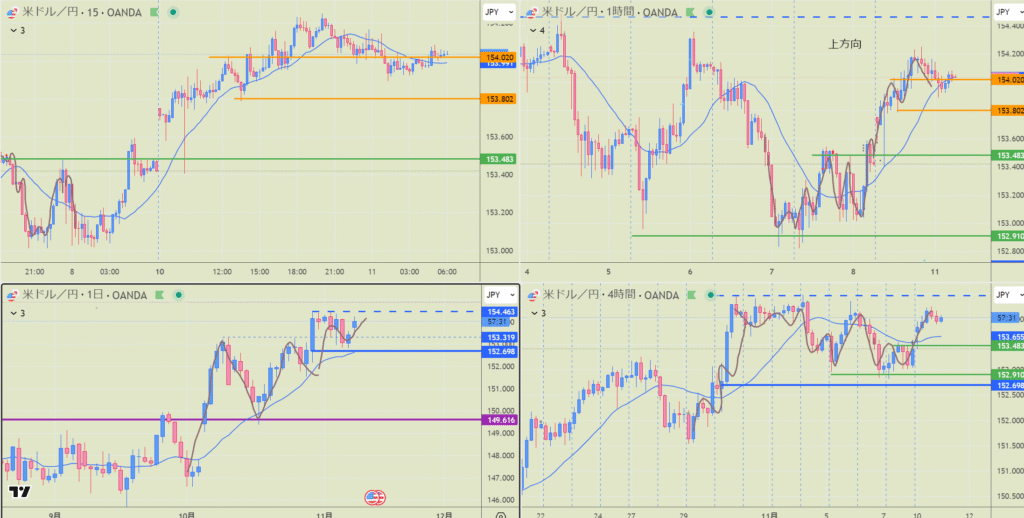Open chart settings gear on daily time axis
This screenshot has width=1024, height=518.
[499, 514]
